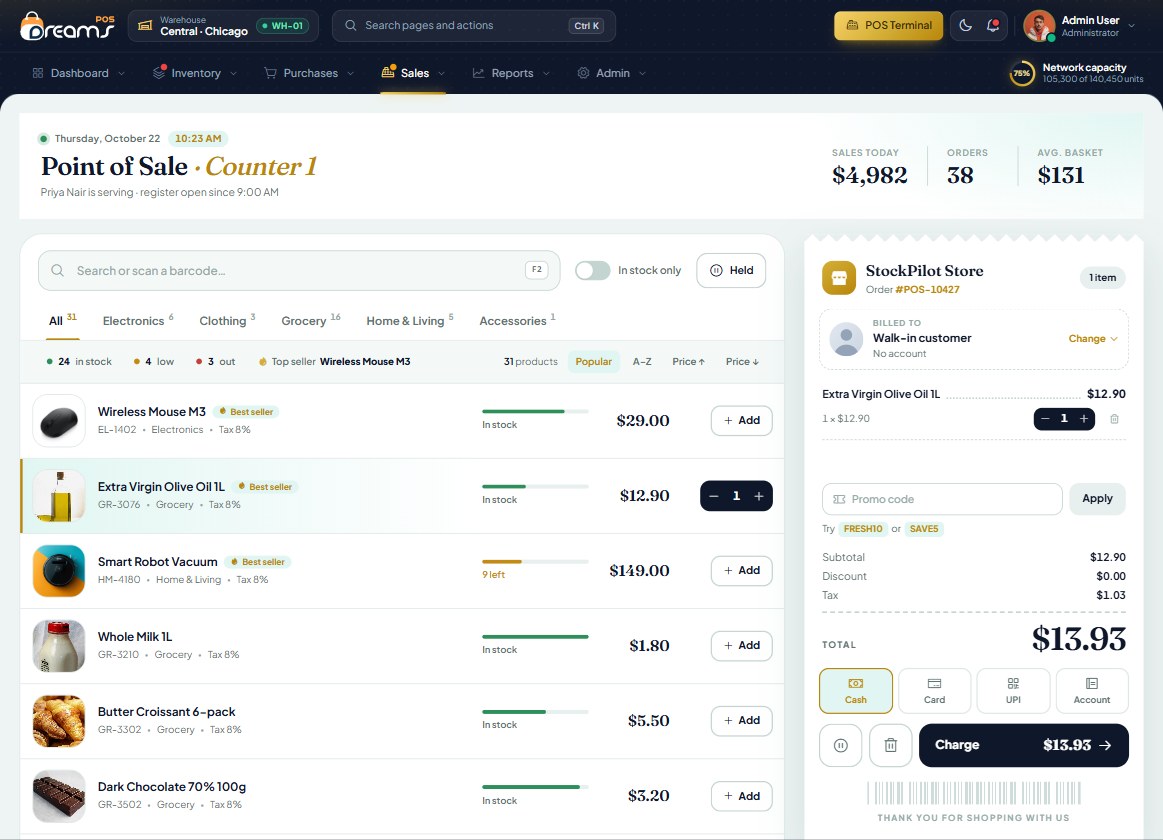Select Account payment method

tap(1092, 691)
